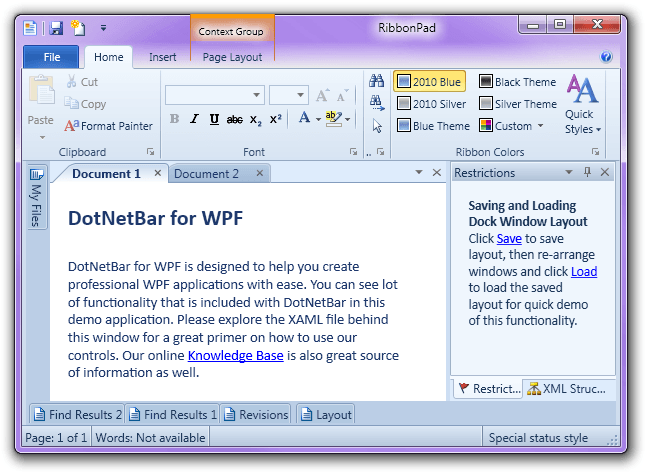Click the Paste clipboard icon
This screenshot has height=472, width=646.
41,90
